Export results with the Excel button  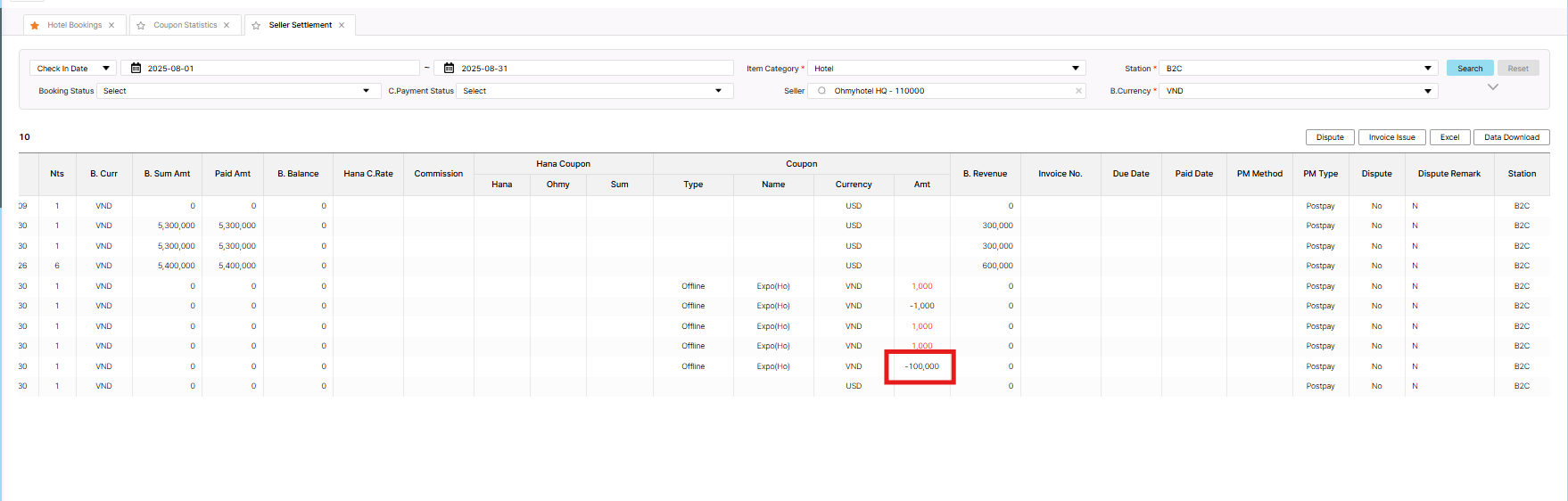click(1449, 137)
